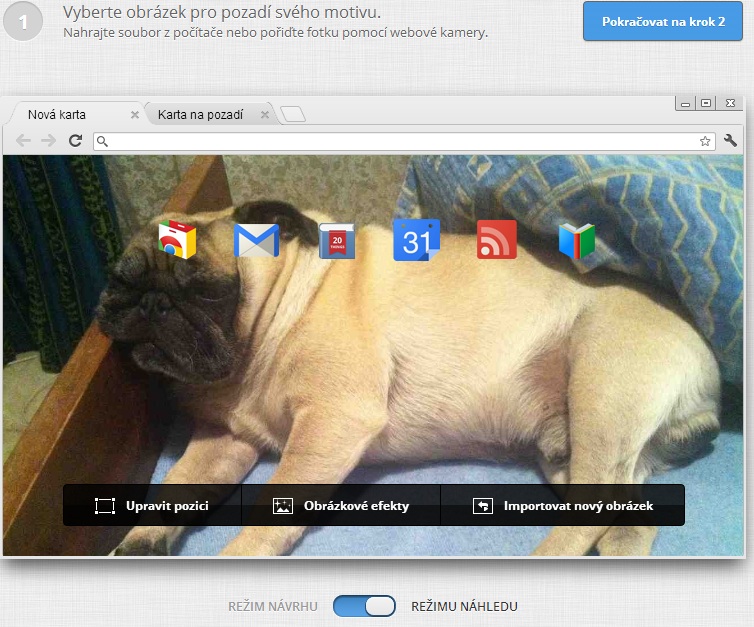Open the Gmail app icon
Screen dimensions: 754x627
tap(256, 240)
